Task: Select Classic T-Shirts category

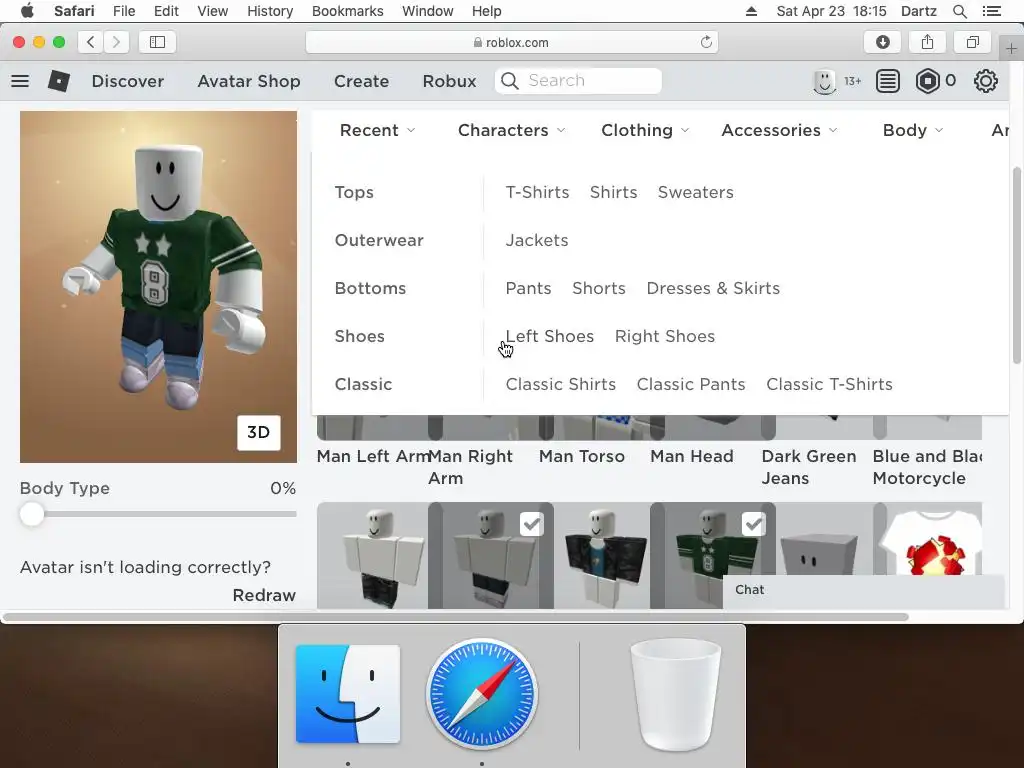Action: coord(829,385)
